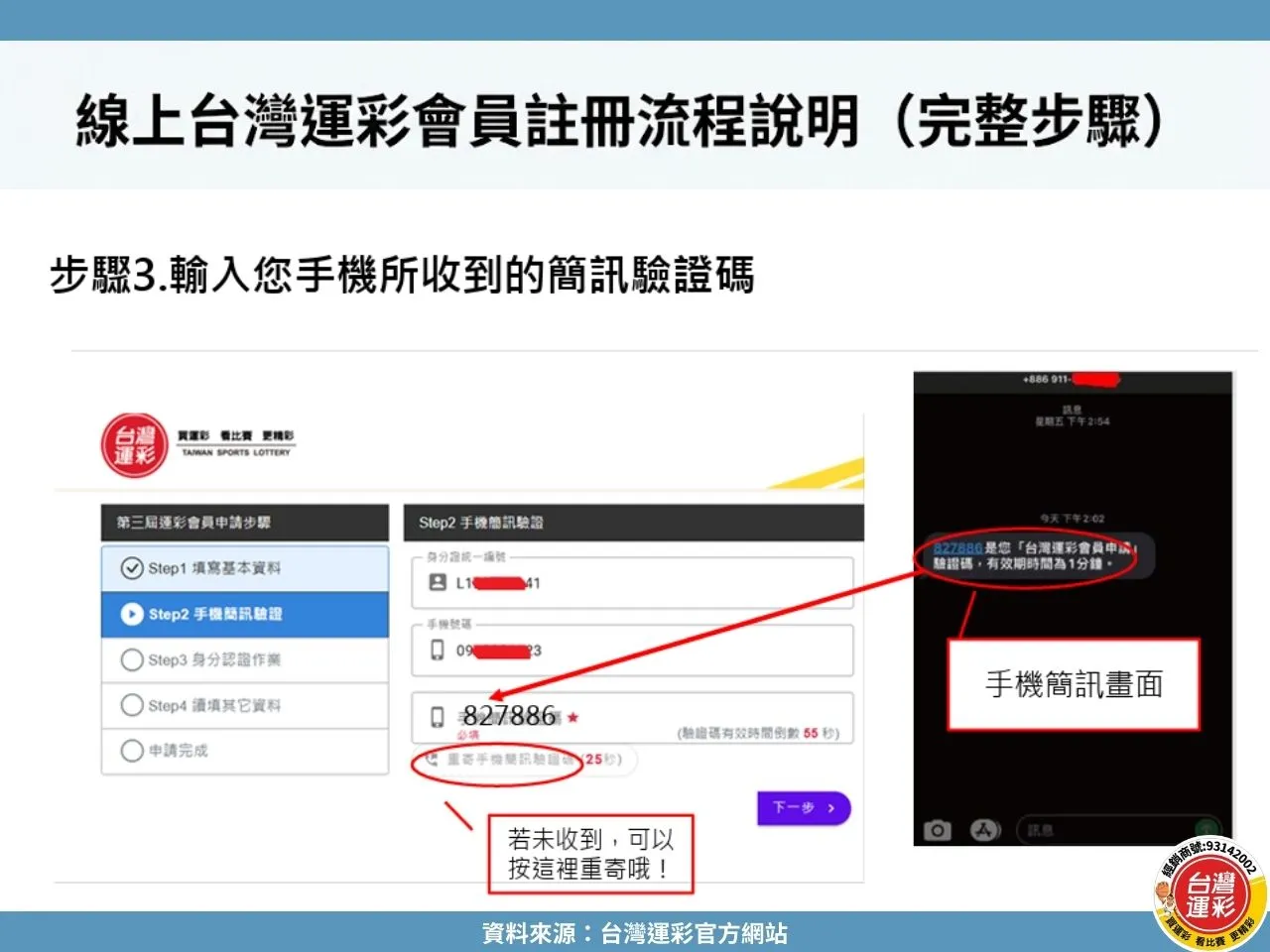Go to the 申請完成 step
1270x952 pixels.
tap(245, 751)
